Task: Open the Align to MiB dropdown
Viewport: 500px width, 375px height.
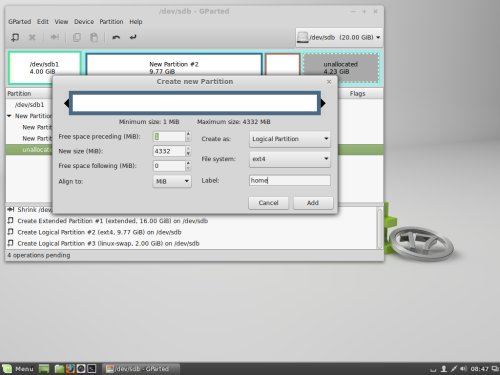Action: 172,181
